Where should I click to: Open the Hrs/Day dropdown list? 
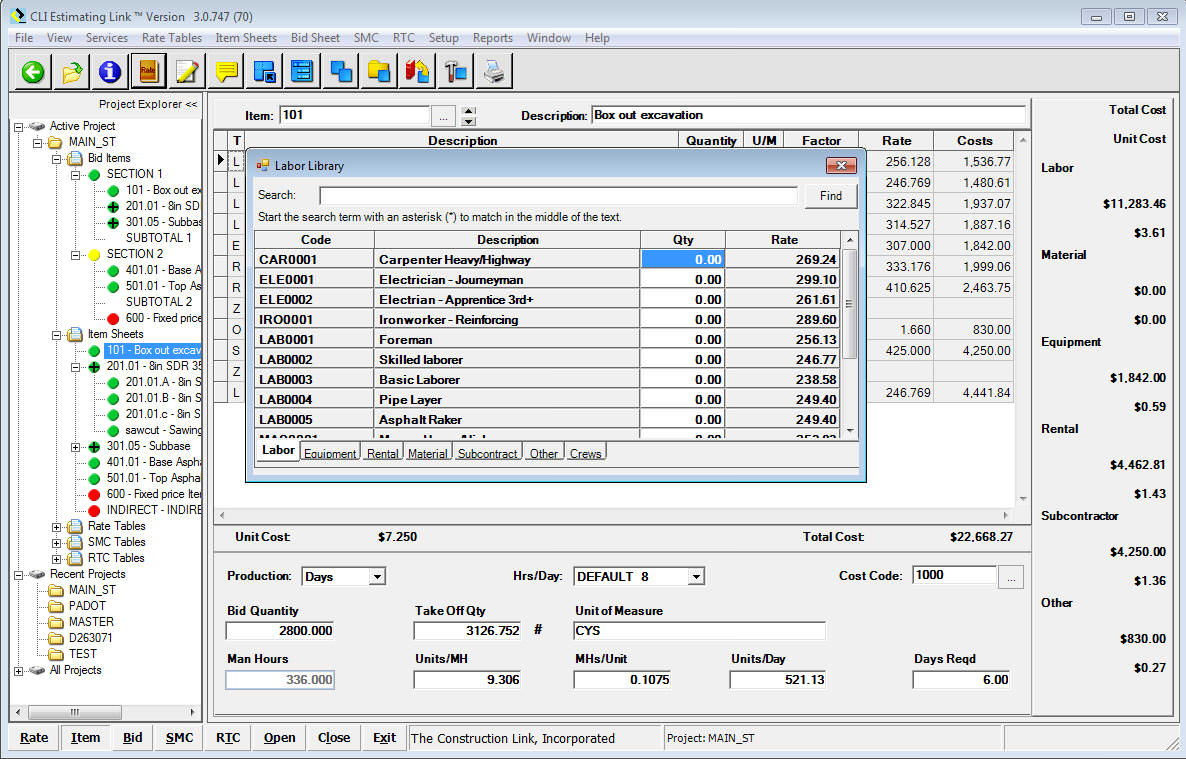pyautogui.click(x=696, y=577)
